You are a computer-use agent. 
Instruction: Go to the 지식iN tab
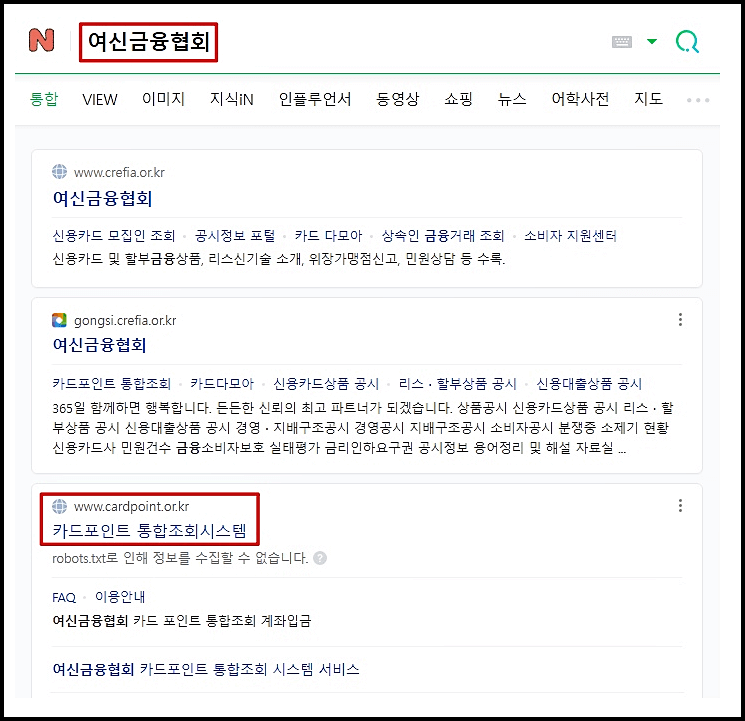[x=232, y=99]
